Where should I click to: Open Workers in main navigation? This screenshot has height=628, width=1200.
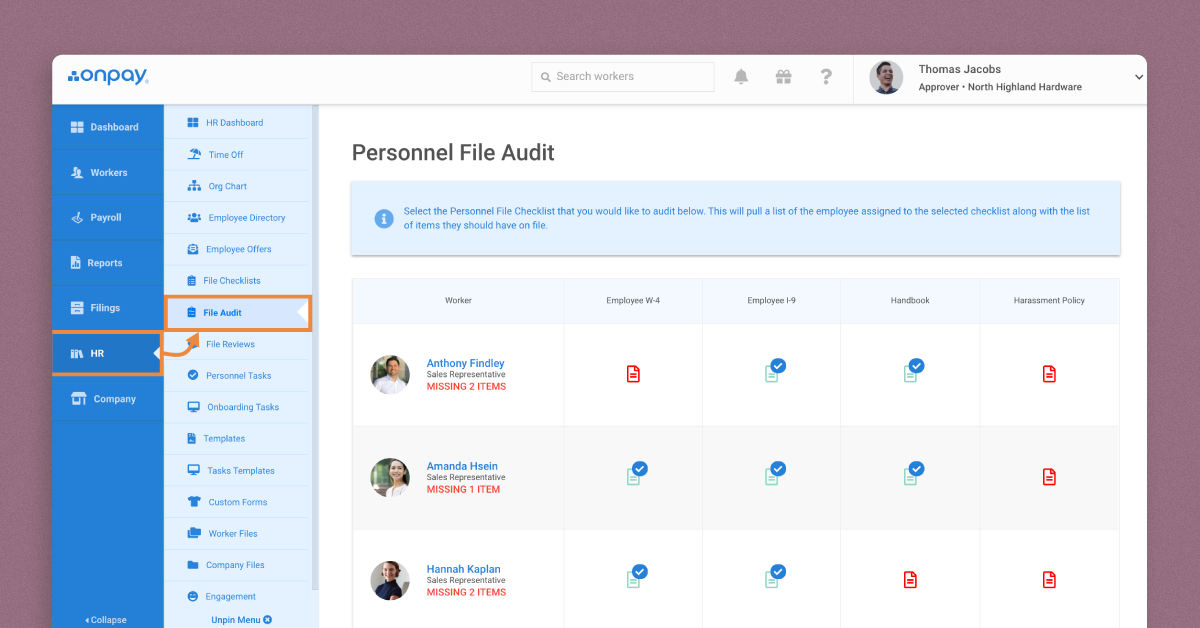(108, 172)
